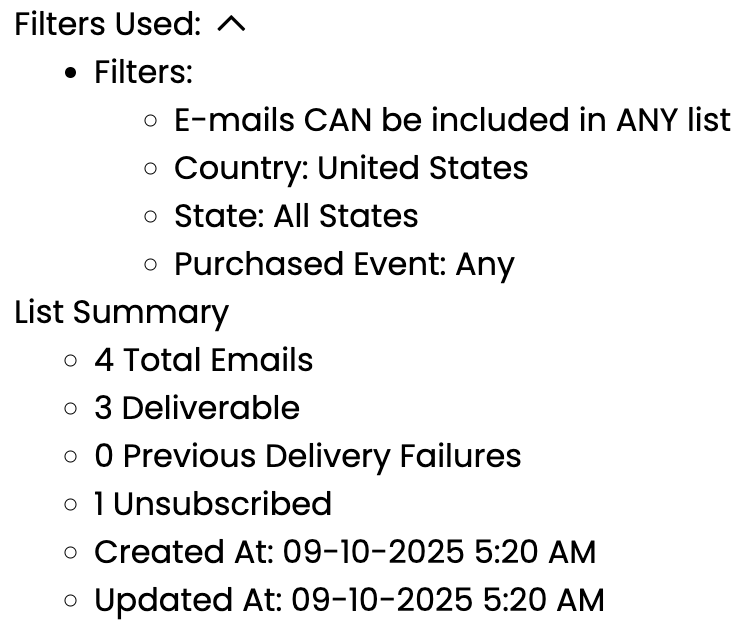Click the List Summary heading
The width and height of the screenshot is (748, 644).
[121, 312]
